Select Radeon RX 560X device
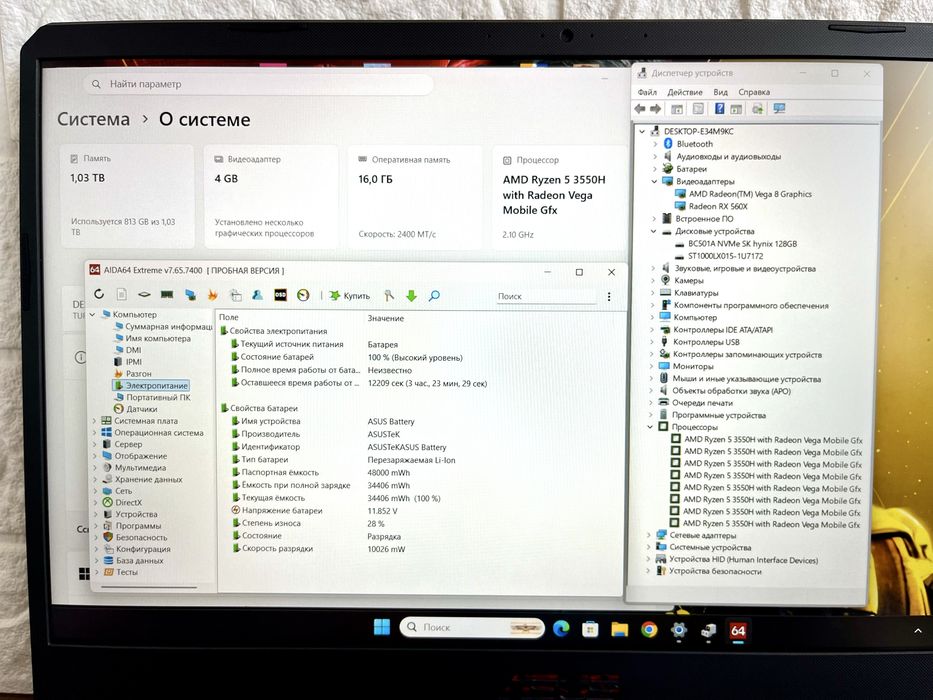This screenshot has height=700, width=933. [711, 206]
